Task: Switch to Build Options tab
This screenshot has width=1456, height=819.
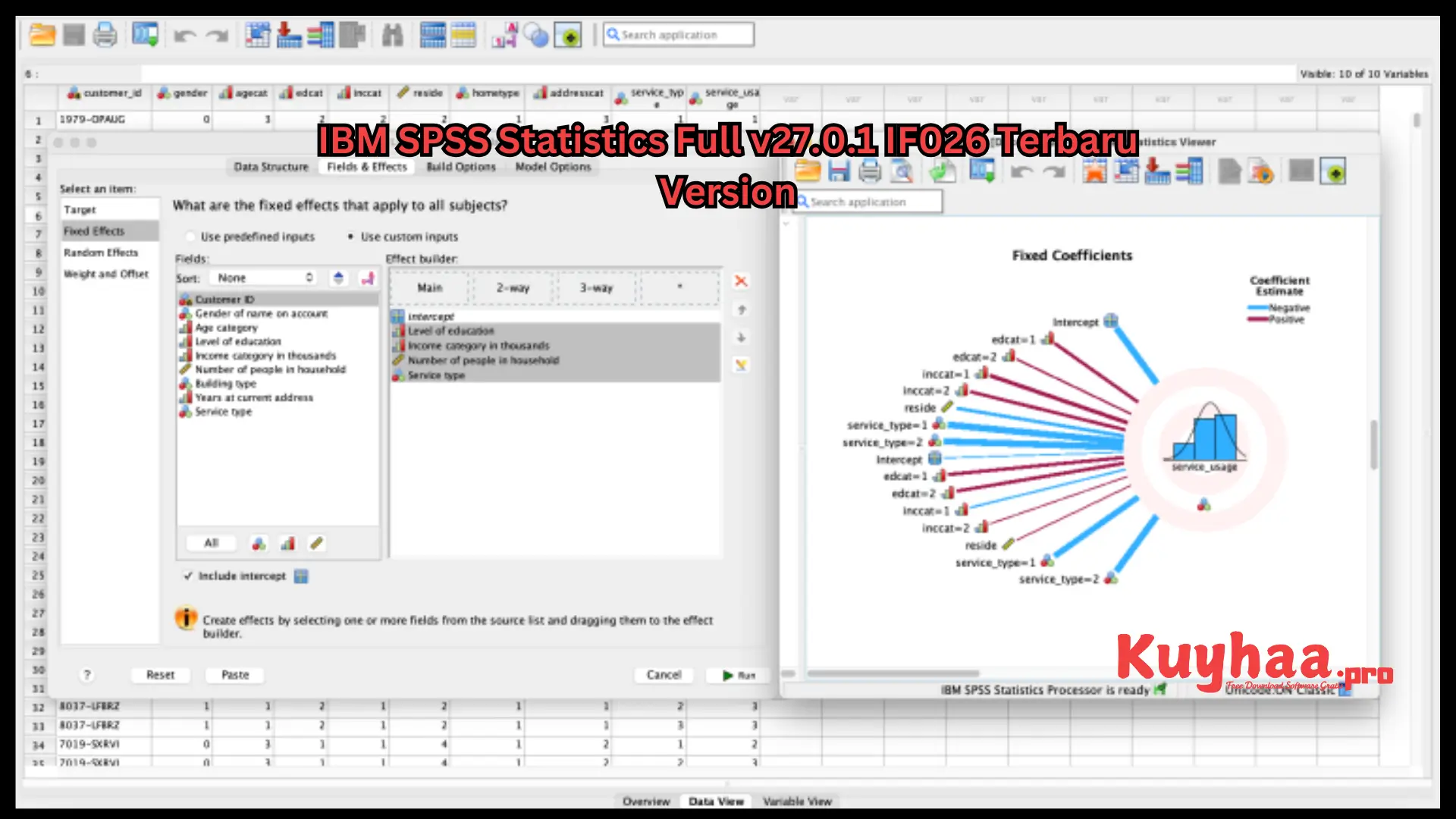Action: coord(461,167)
